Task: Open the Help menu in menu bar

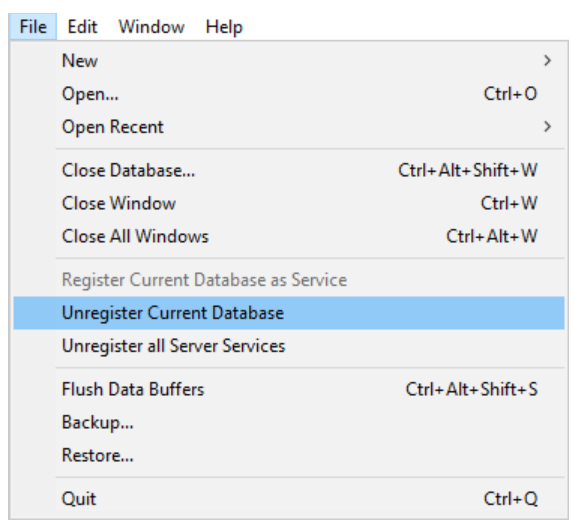Action: click(224, 27)
